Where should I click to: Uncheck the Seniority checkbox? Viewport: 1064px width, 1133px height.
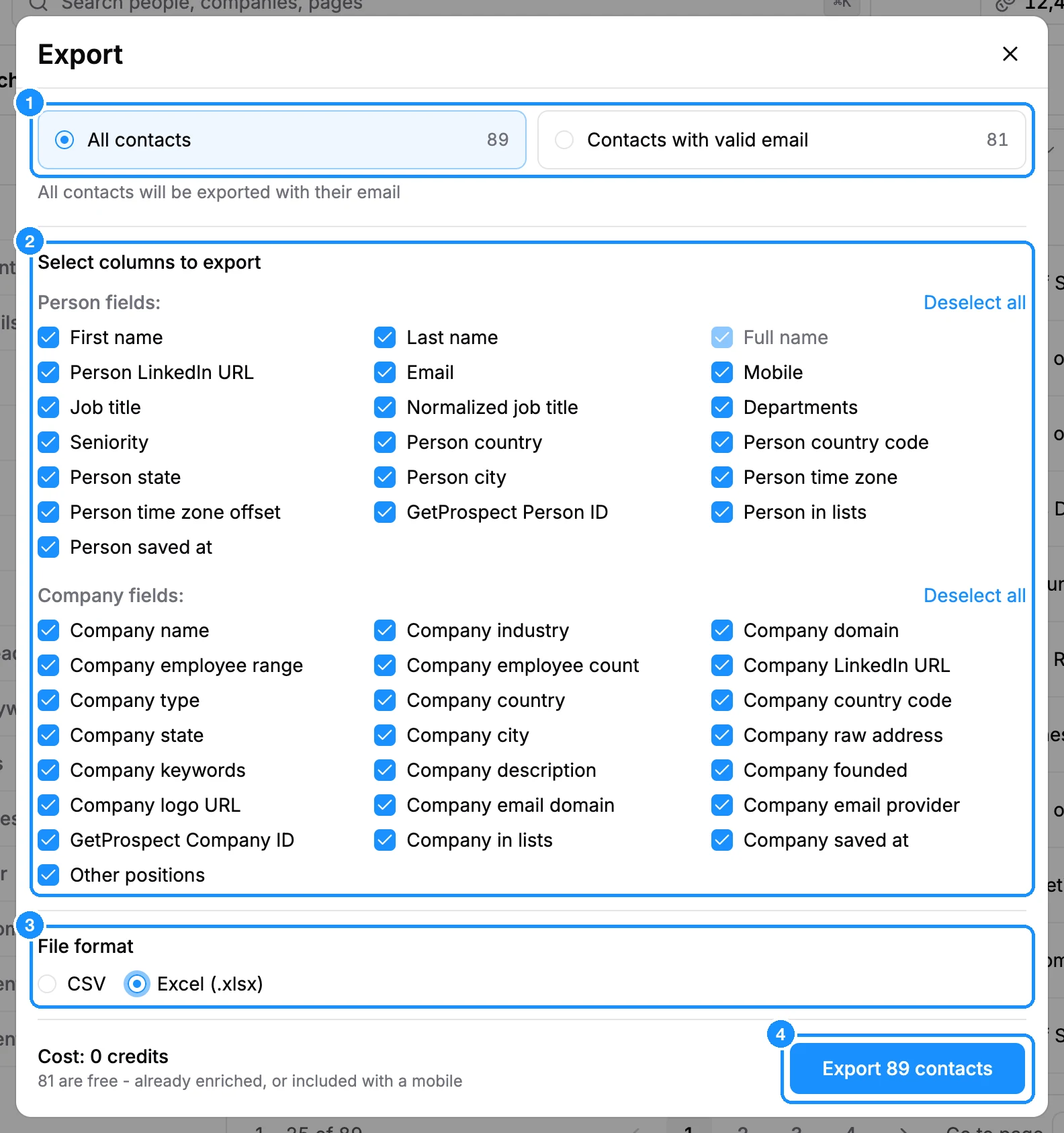click(x=49, y=442)
